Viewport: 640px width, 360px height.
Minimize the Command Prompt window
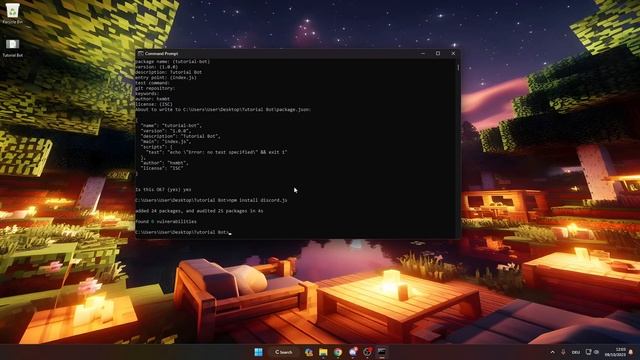pyautogui.click(x=423, y=53)
